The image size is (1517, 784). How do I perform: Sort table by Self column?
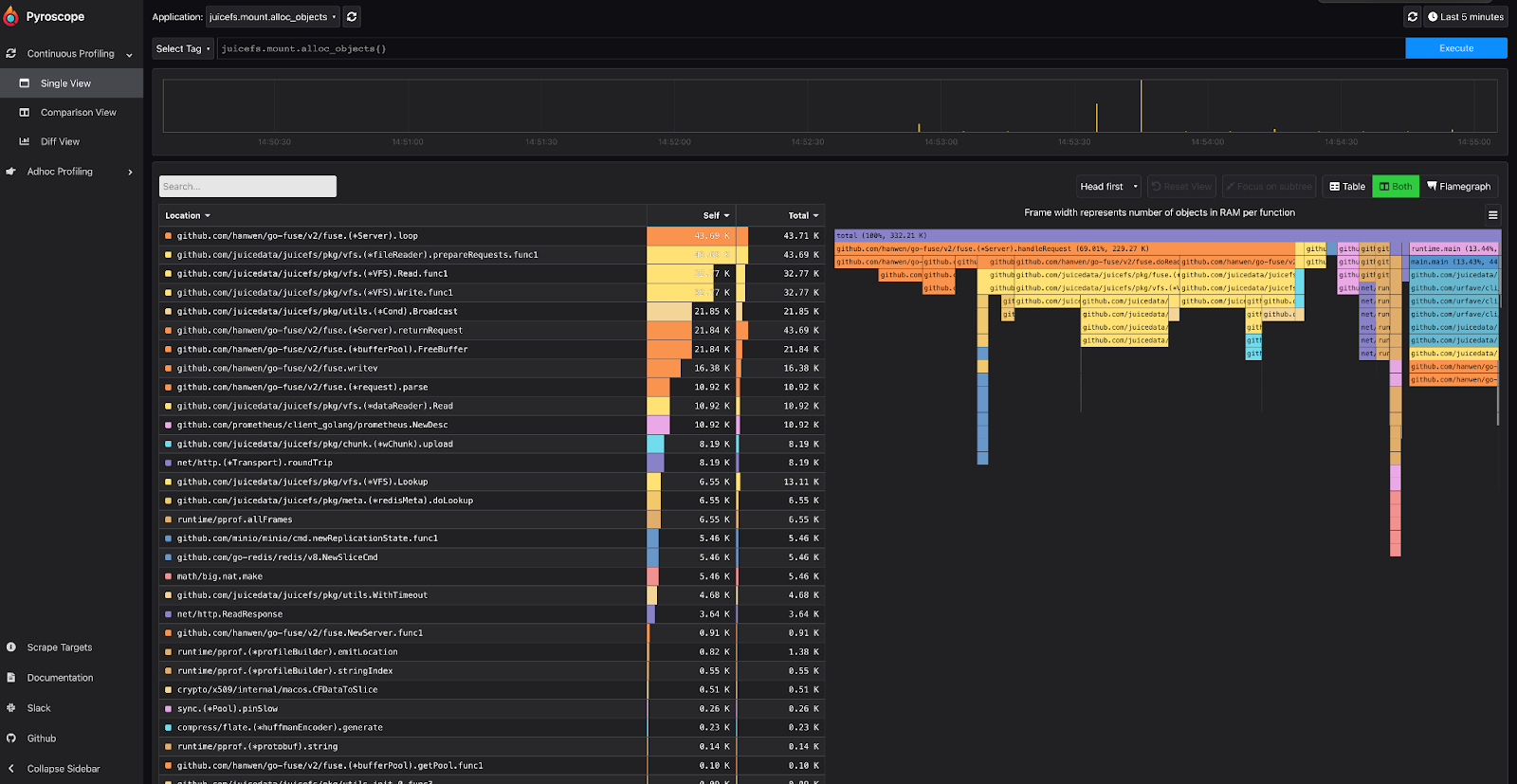click(x=716, y=216)
